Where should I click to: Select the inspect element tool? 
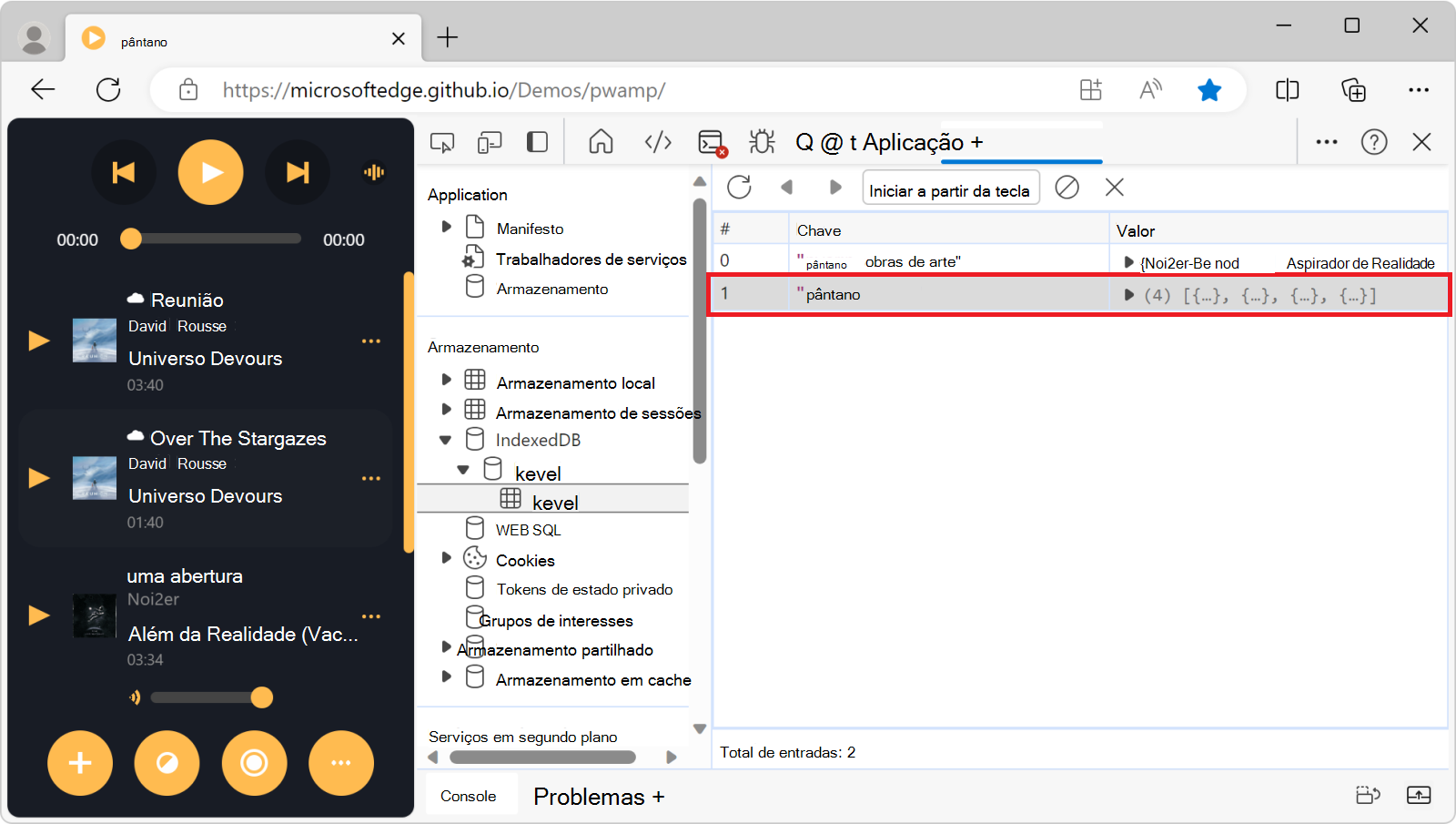pyautogui.click(x=442, y=142)
